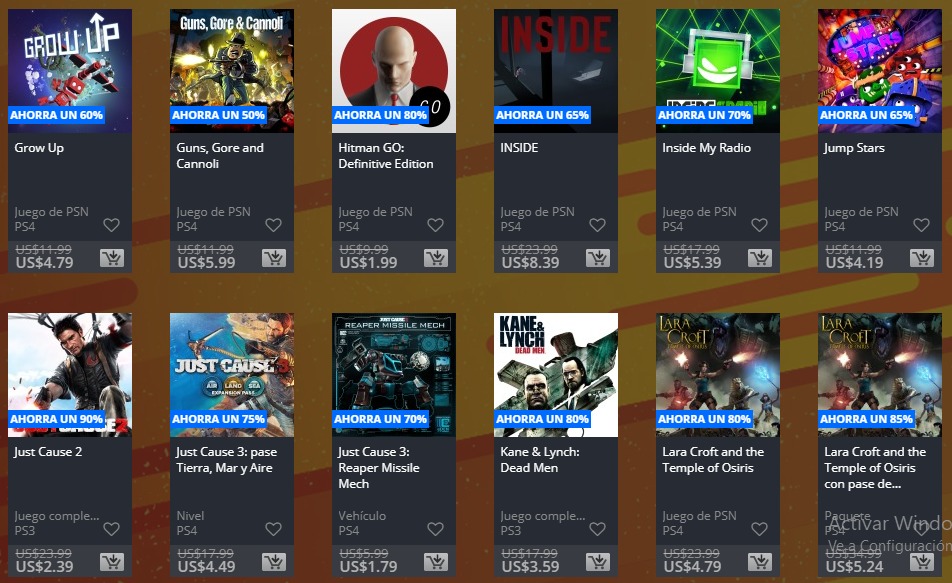Open the Kane & Lynch Dead Men cover art
Viewport: 952px width, 583px height.
point(556,375)
